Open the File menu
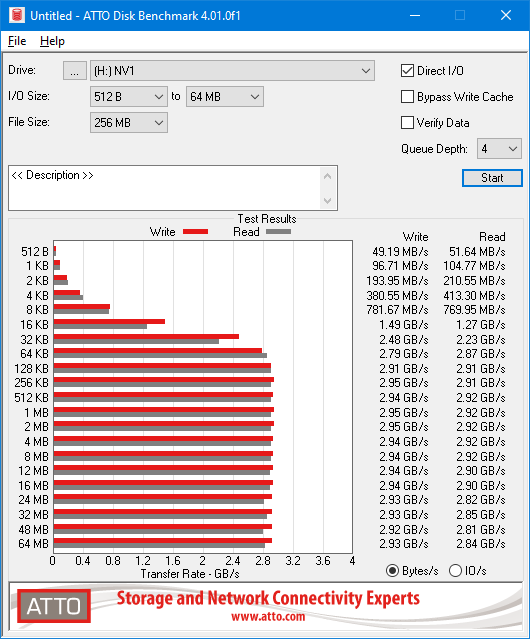Screen dimensions: 530x639 coord(17,41)
